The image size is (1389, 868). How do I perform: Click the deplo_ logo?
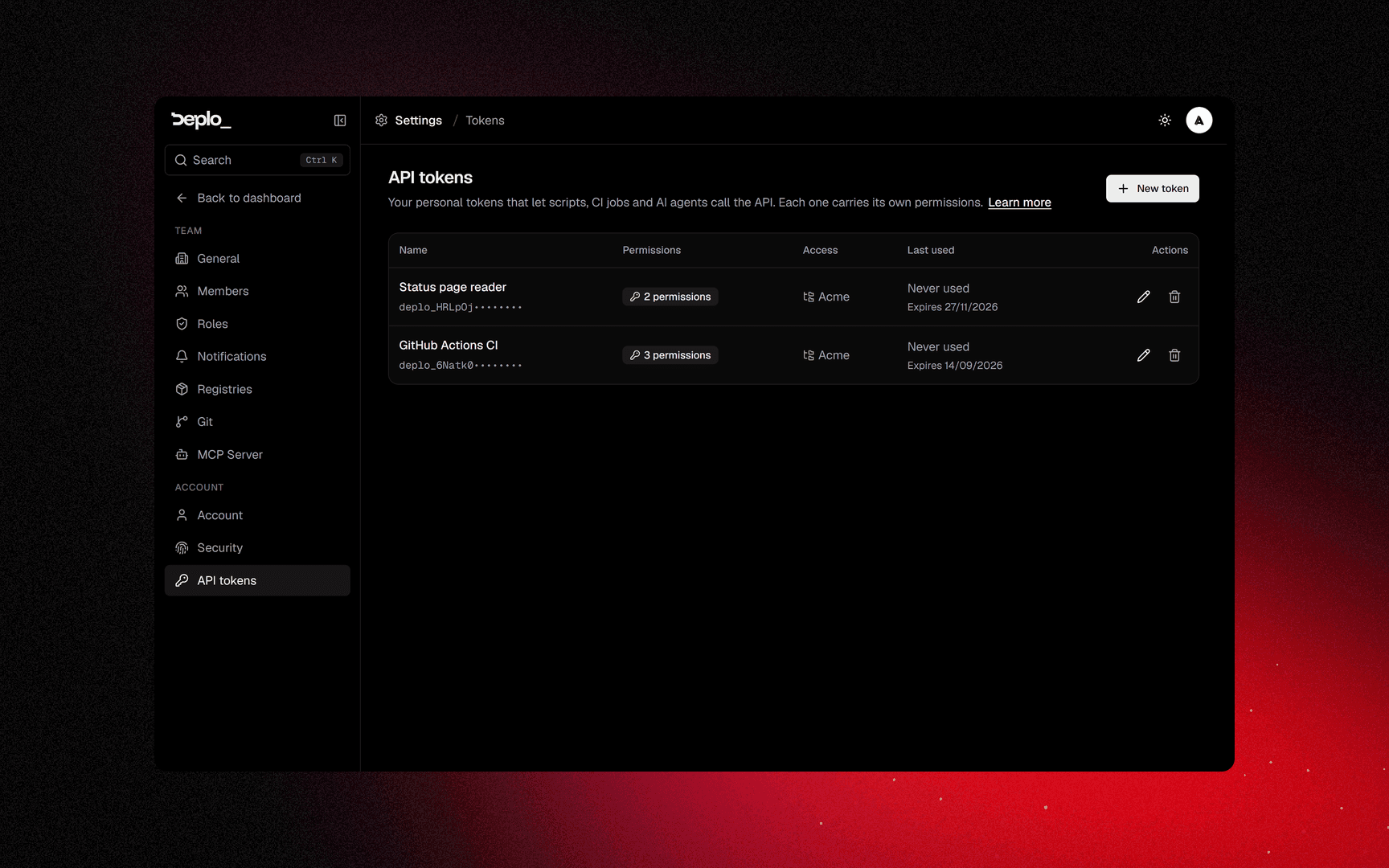[201, 120]
